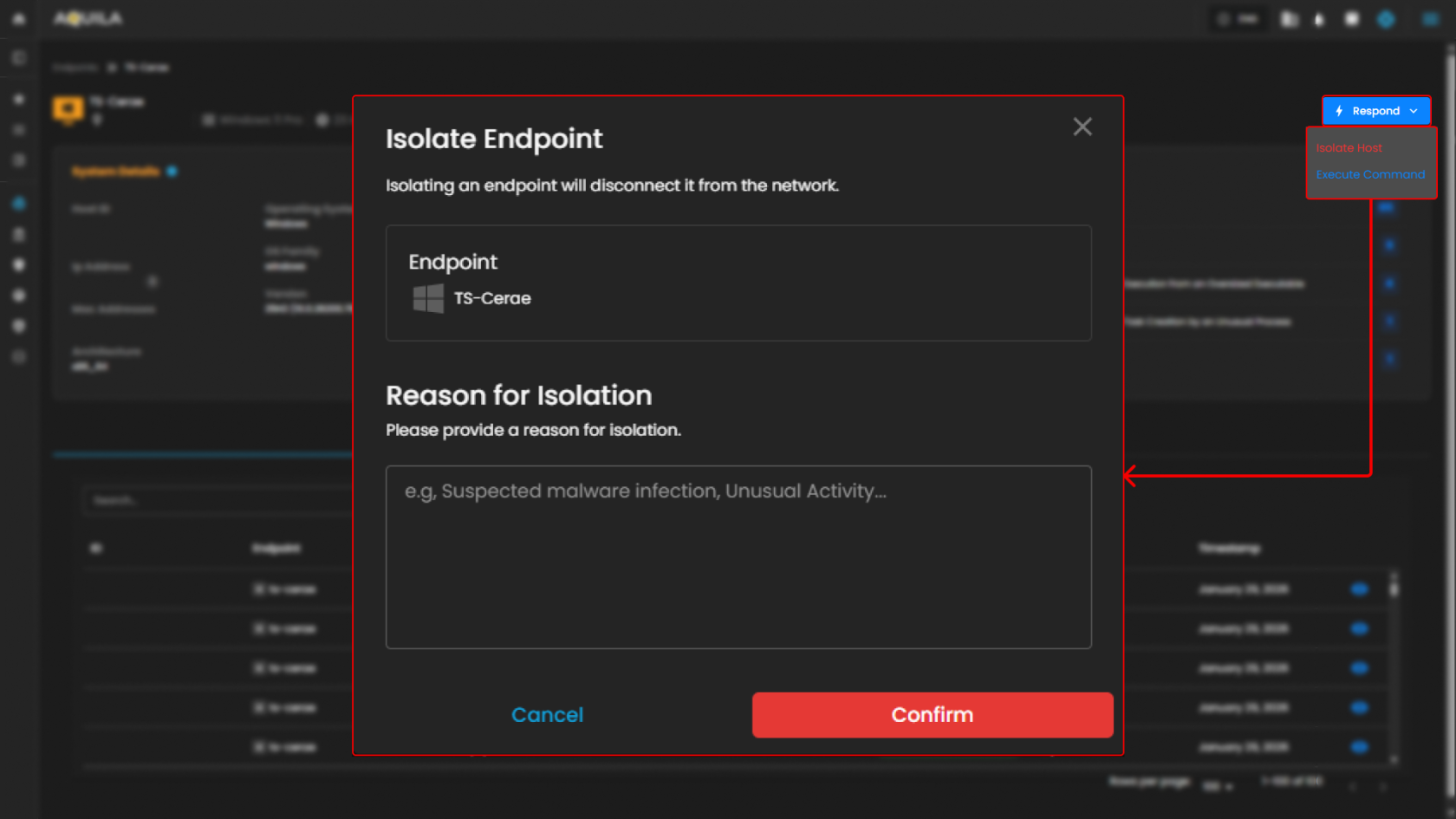View details with last row's blue eye icon

coord(1359,747)
